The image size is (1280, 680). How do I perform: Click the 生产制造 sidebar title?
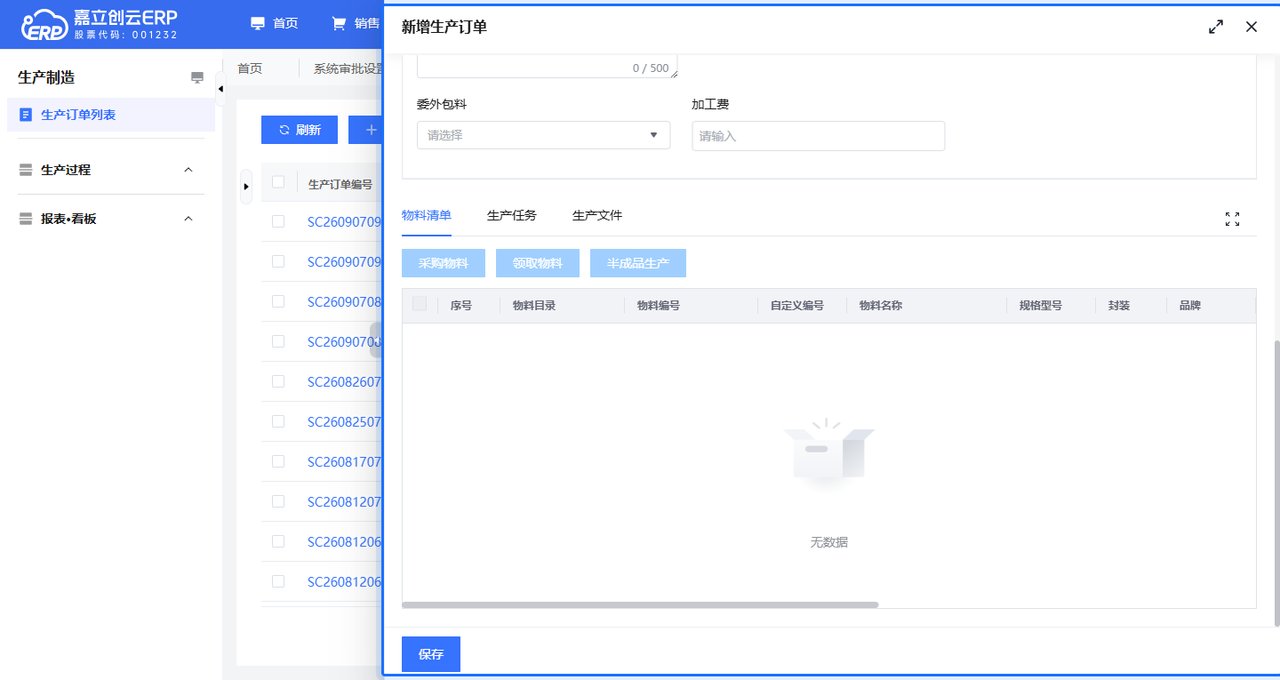tap(46, 78)
